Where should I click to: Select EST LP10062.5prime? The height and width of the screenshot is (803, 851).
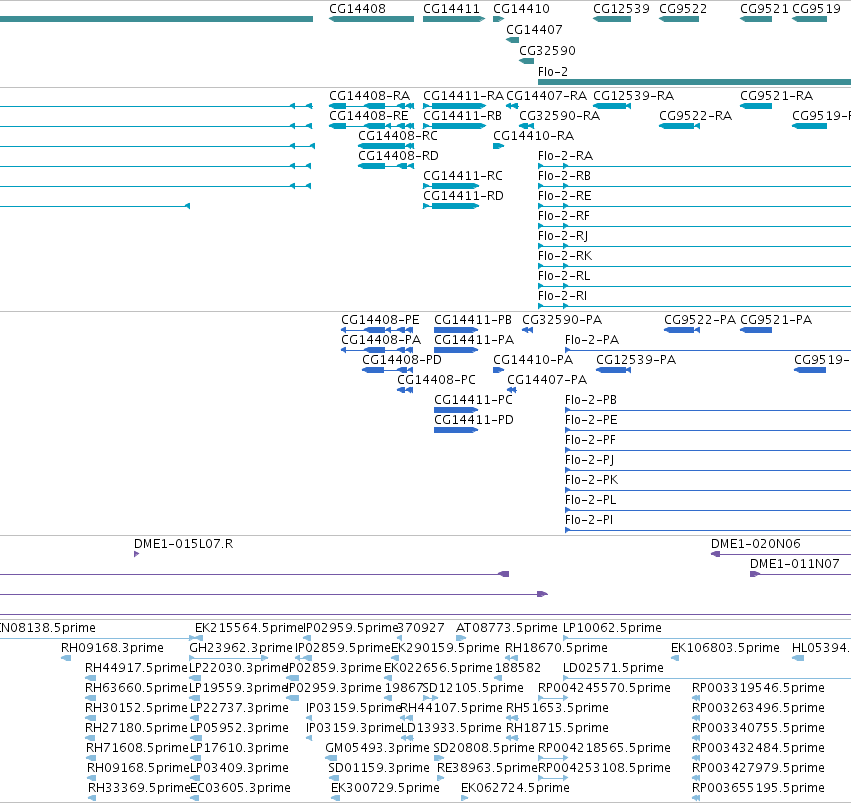pyautogui.click(x=612, y=628)
